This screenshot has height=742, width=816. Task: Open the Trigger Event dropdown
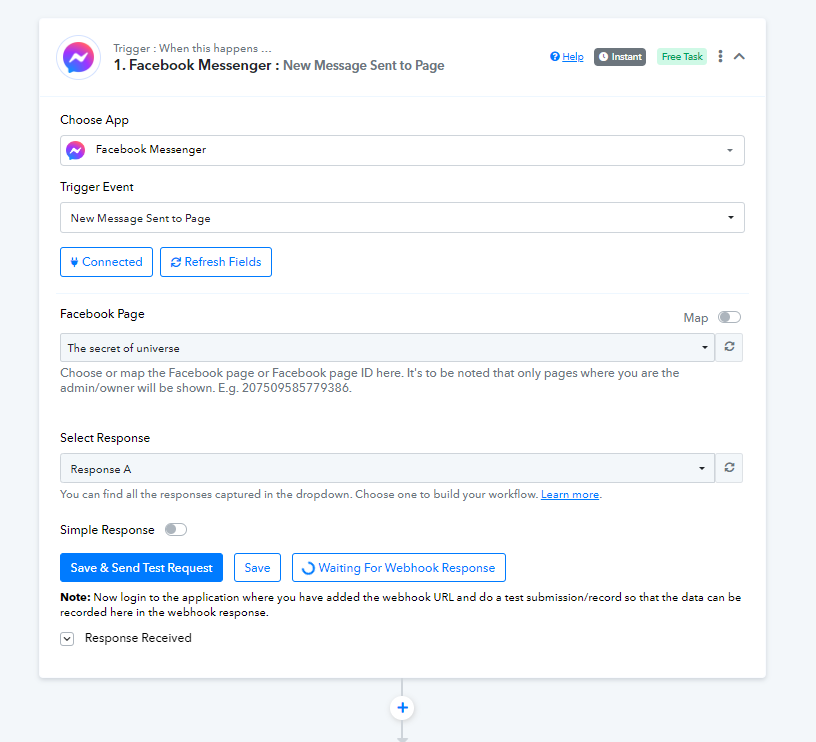click(x=402, y=218)
